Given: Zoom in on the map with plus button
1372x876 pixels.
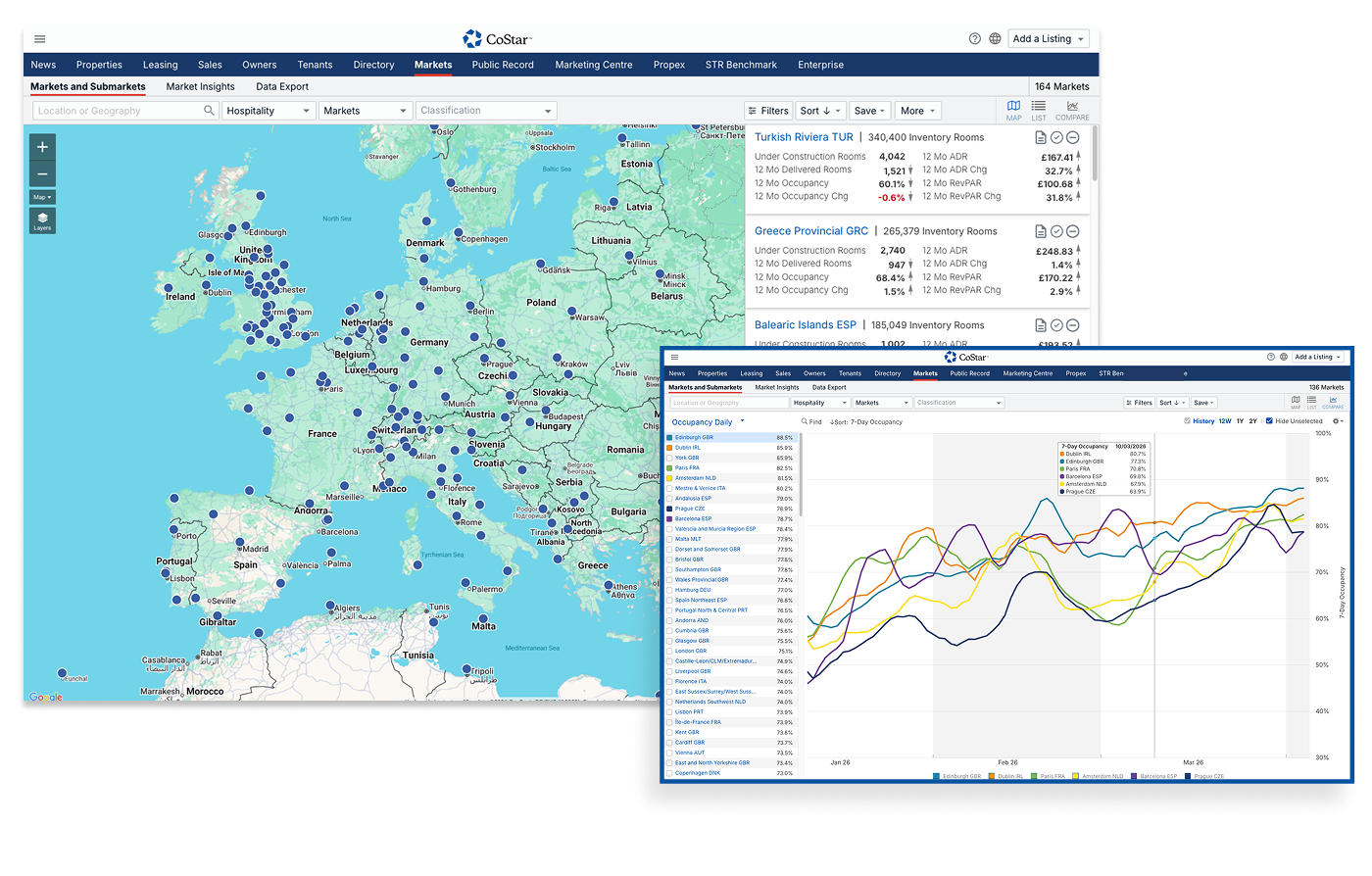Looking at the screenshot, I should 42,148.
